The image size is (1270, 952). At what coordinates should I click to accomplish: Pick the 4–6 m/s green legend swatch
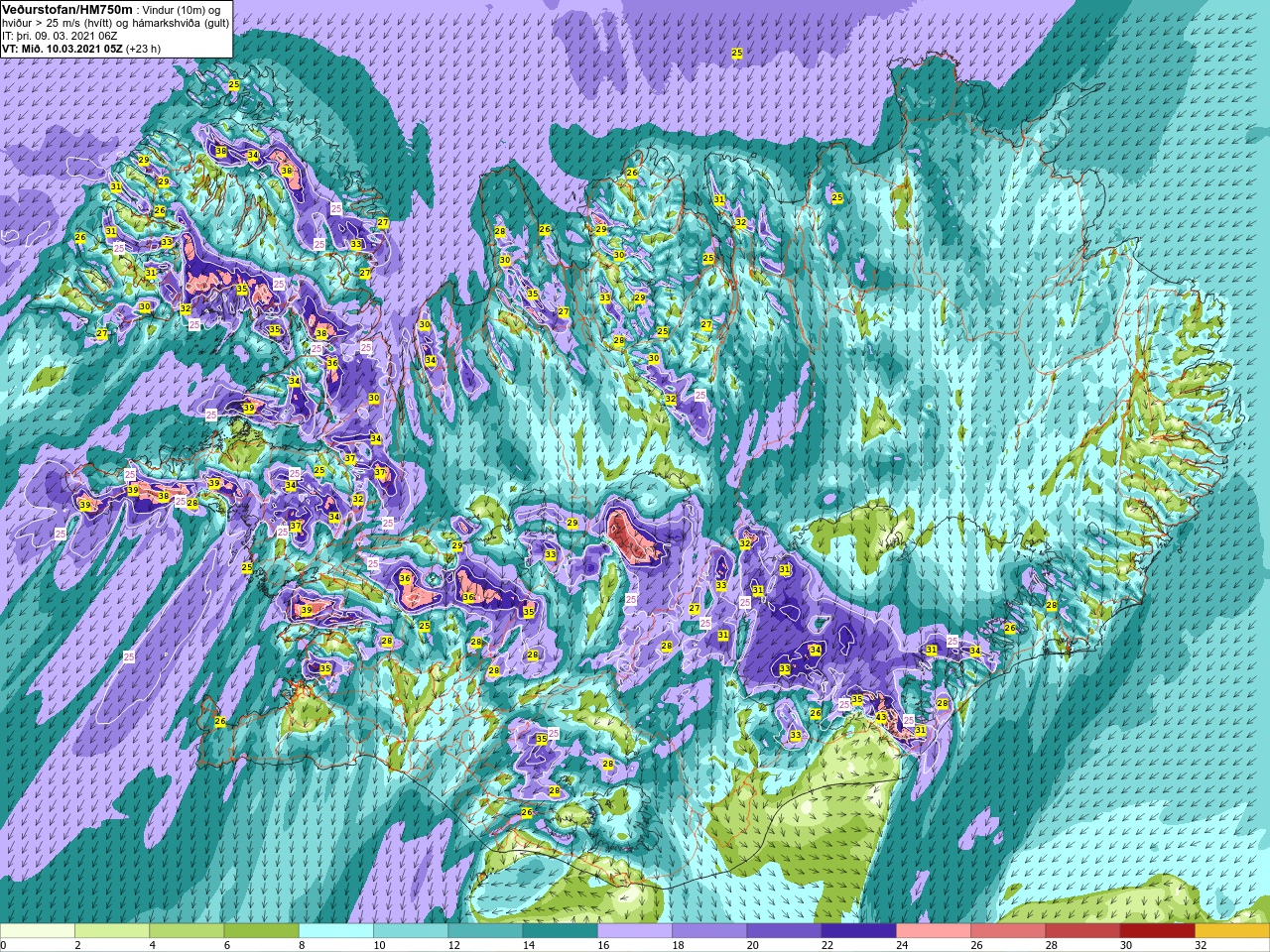point(187,931)
